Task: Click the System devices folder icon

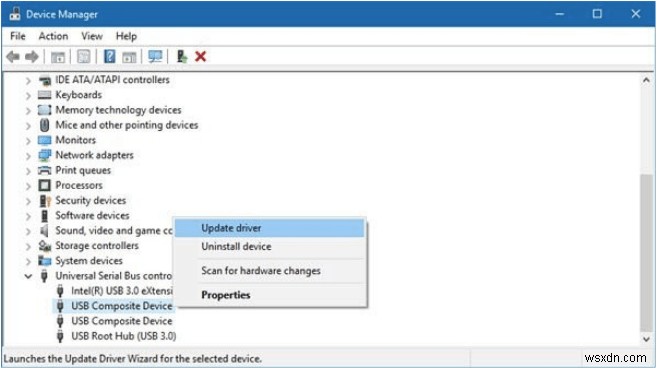Action: point(44,261)
